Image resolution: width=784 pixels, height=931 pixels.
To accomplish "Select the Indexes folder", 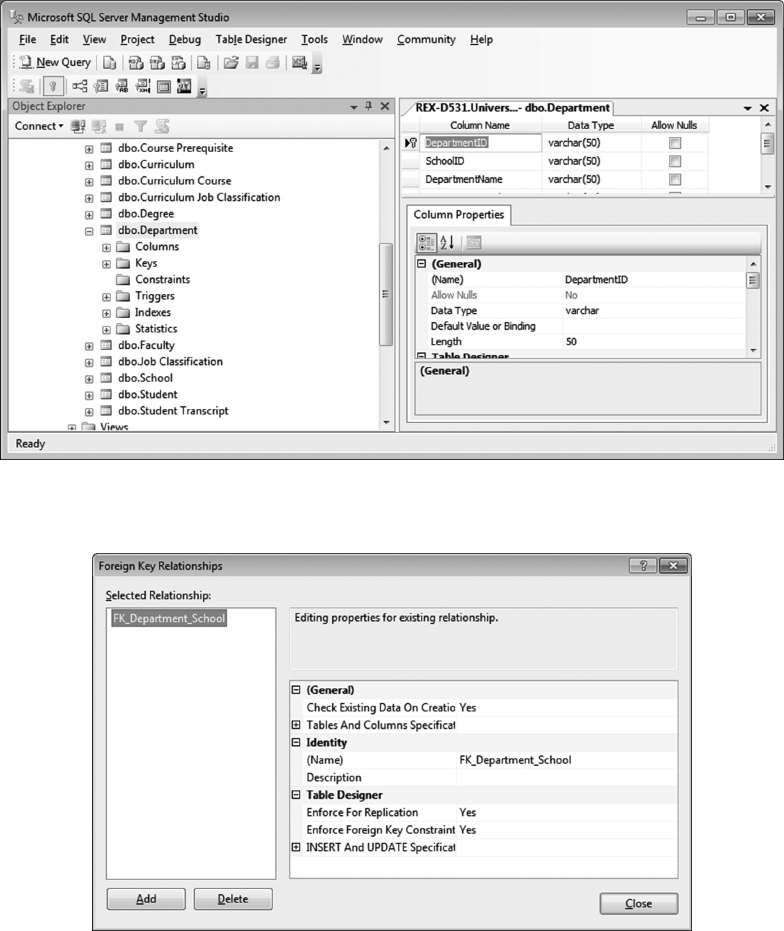I will pos(153,312).
